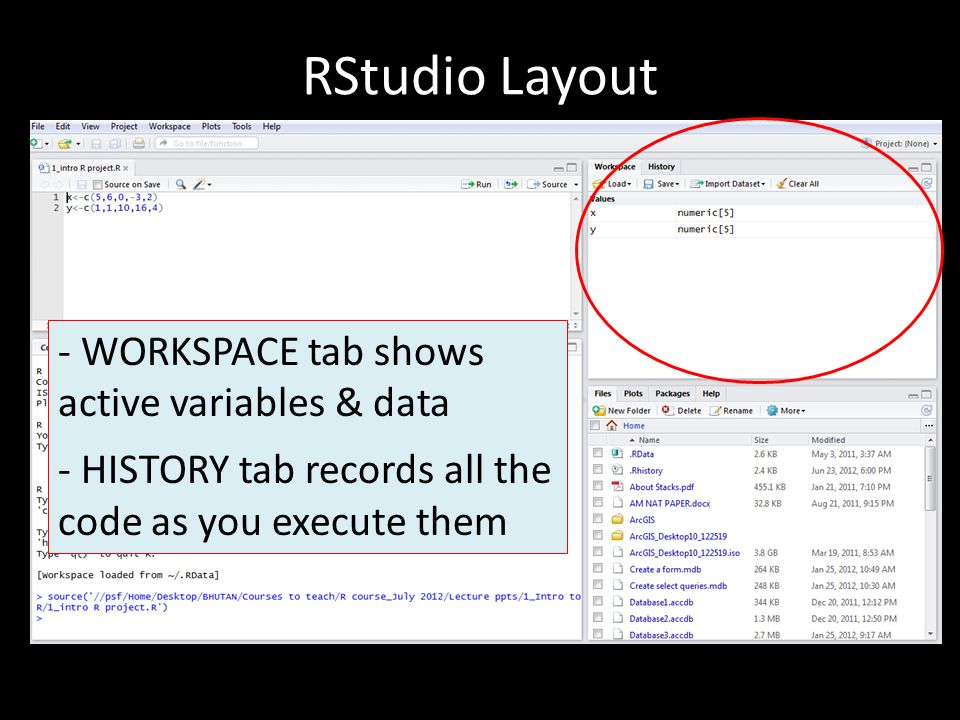The width and height of the screenshot is (960, 720).
Task: Click the Clear All broom icon
Action: coord(781,183)
